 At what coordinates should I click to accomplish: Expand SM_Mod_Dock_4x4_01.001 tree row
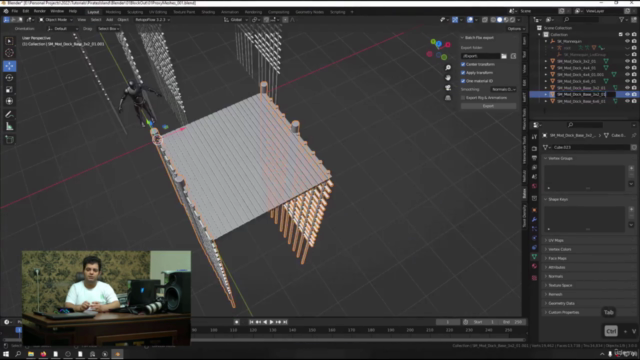(x=546, y=75)
